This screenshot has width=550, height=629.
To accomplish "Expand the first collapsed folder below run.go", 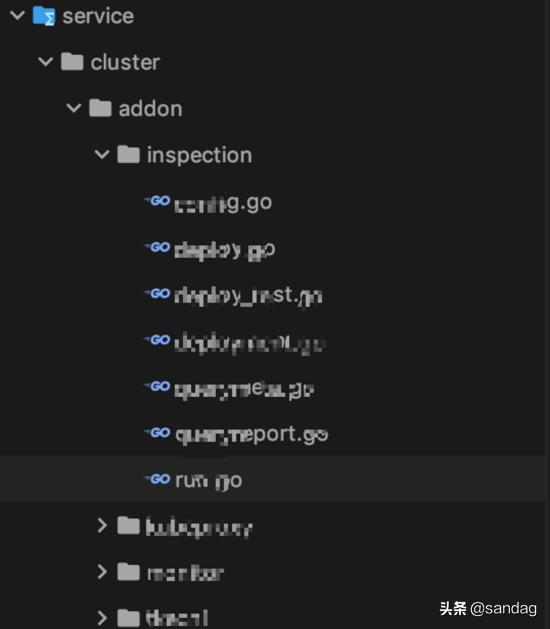I will click(x=102, y=525).
